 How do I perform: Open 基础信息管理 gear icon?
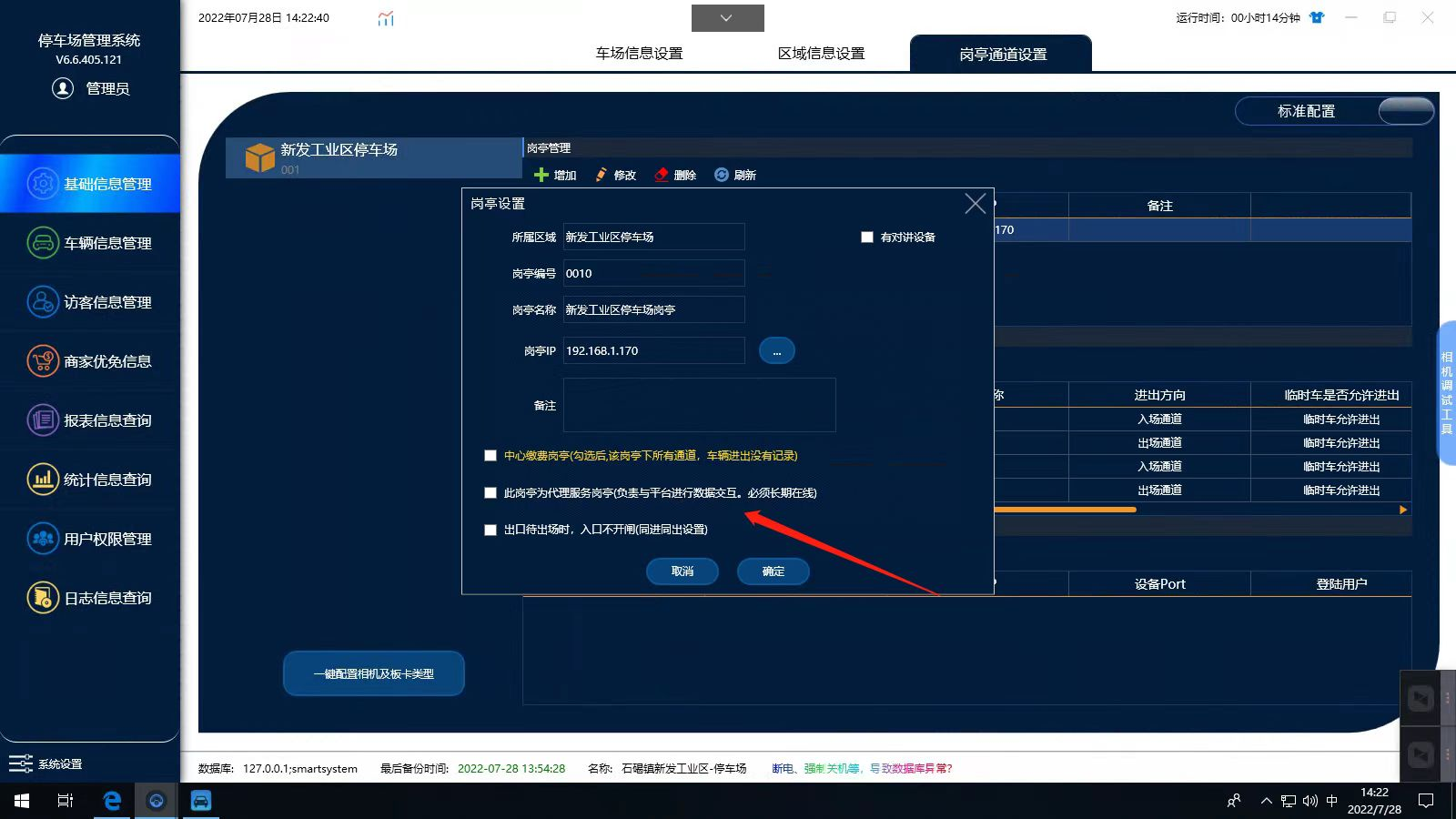pos(43,184)
